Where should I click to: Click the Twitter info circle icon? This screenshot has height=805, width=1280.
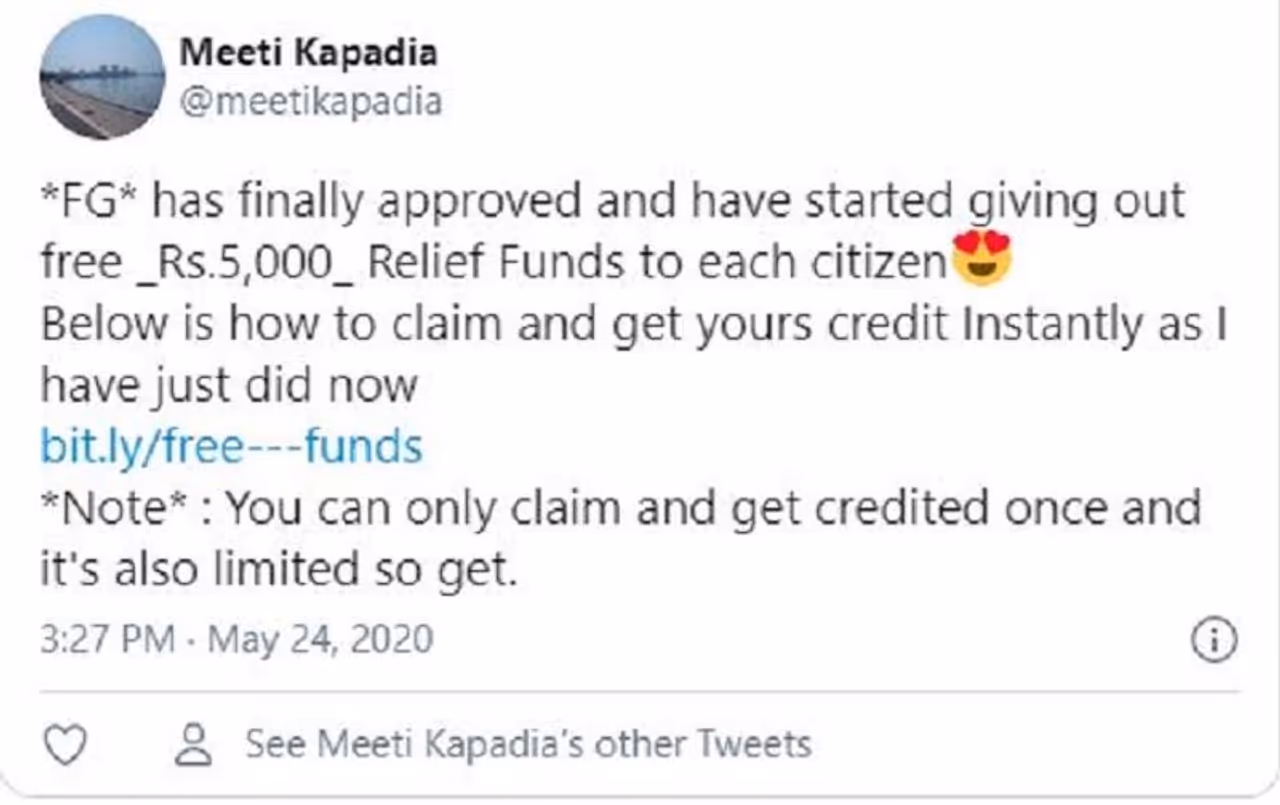coord(1215,639)
